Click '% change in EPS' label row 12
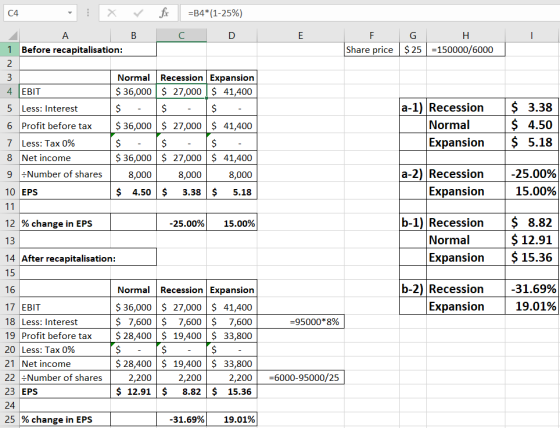 (57, 224)
